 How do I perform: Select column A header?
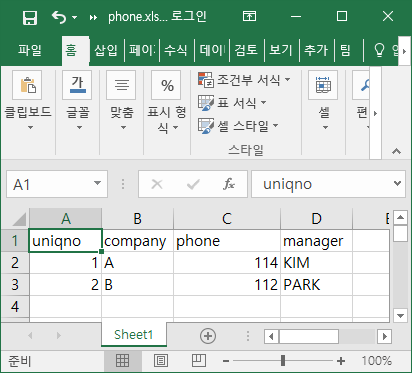66,219
